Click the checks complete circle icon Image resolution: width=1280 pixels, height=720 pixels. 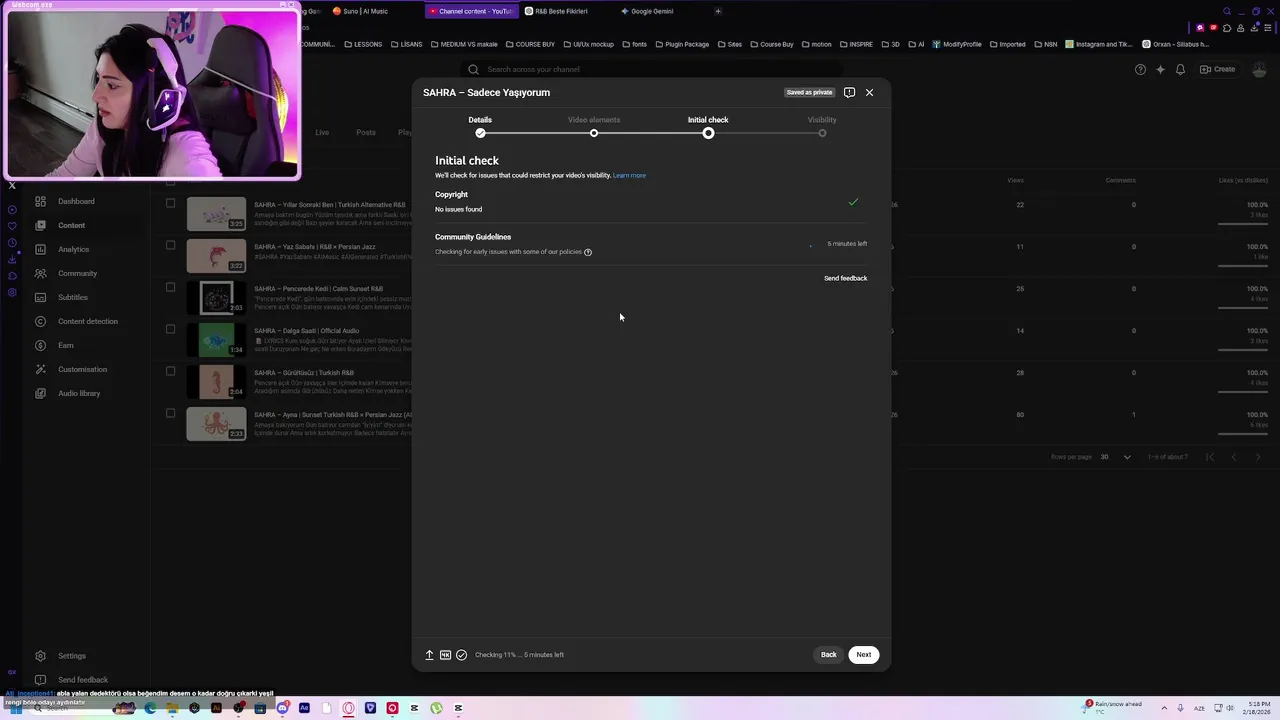coord(461,655)
